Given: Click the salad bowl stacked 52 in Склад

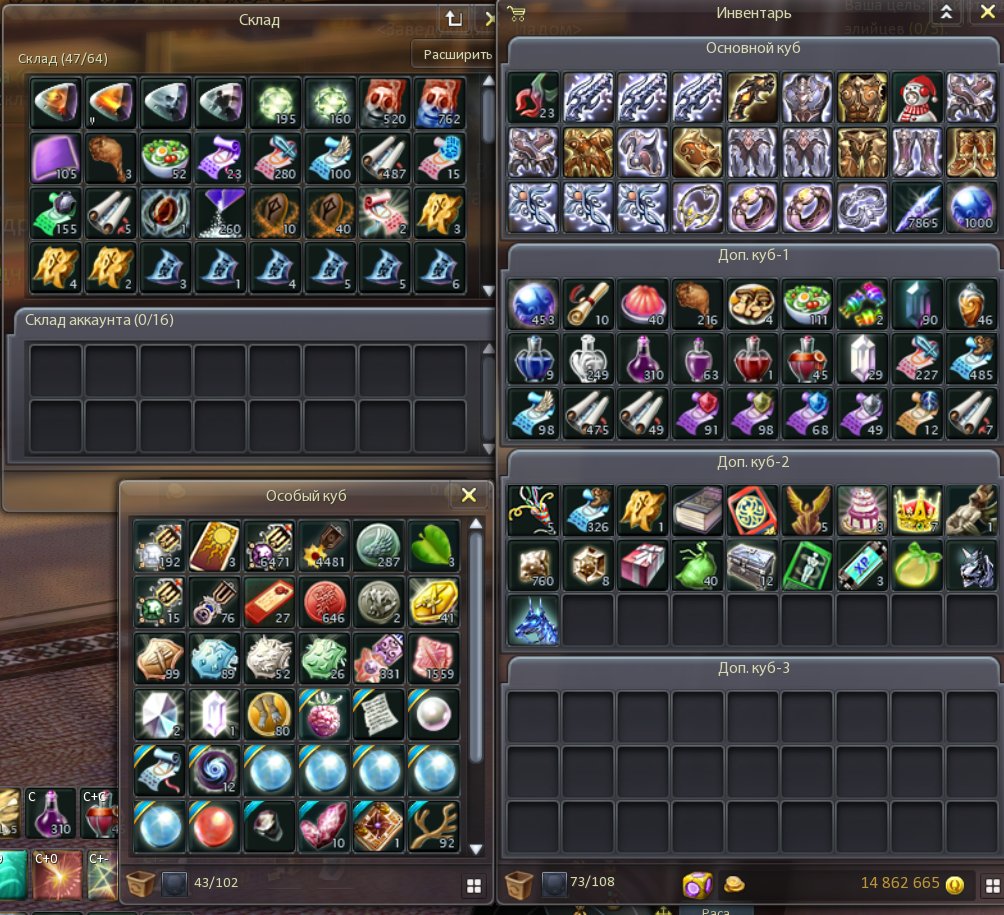Looking at the screenshot, I should click(x=165, y=158).
